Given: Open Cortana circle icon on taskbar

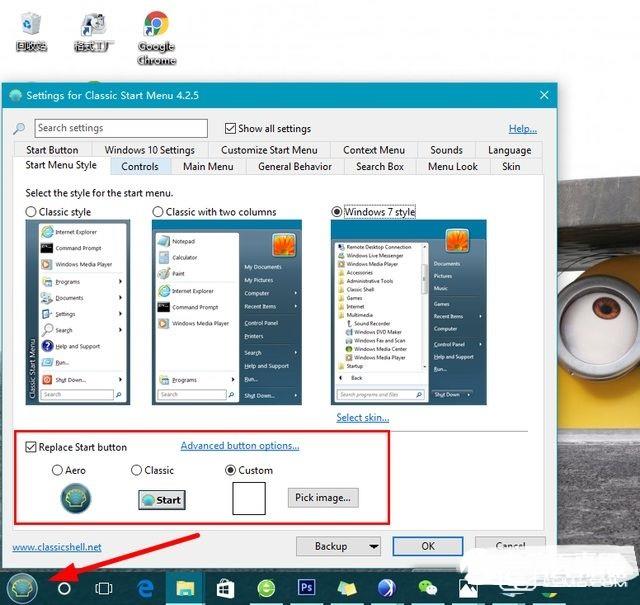Looking at the screenshot, I should coord(65,588).
